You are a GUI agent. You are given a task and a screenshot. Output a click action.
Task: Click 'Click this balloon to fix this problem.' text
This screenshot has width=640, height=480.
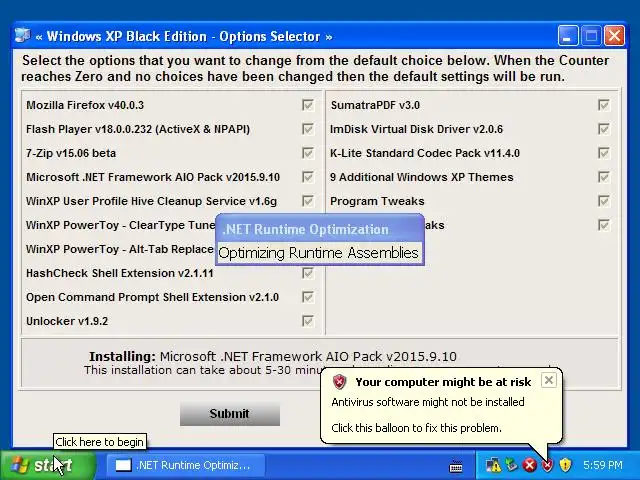click(416, 428)
